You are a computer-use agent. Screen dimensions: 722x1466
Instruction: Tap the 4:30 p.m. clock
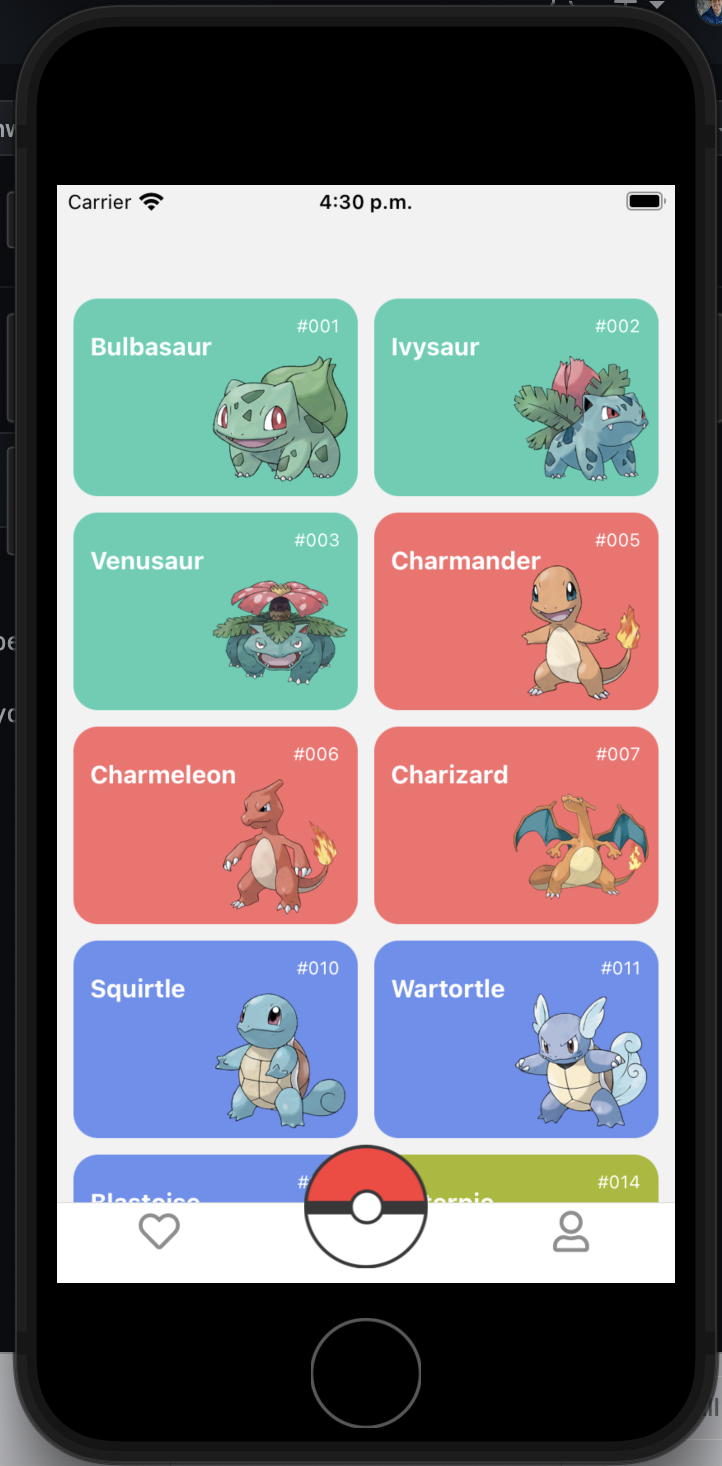coord(366,202)
